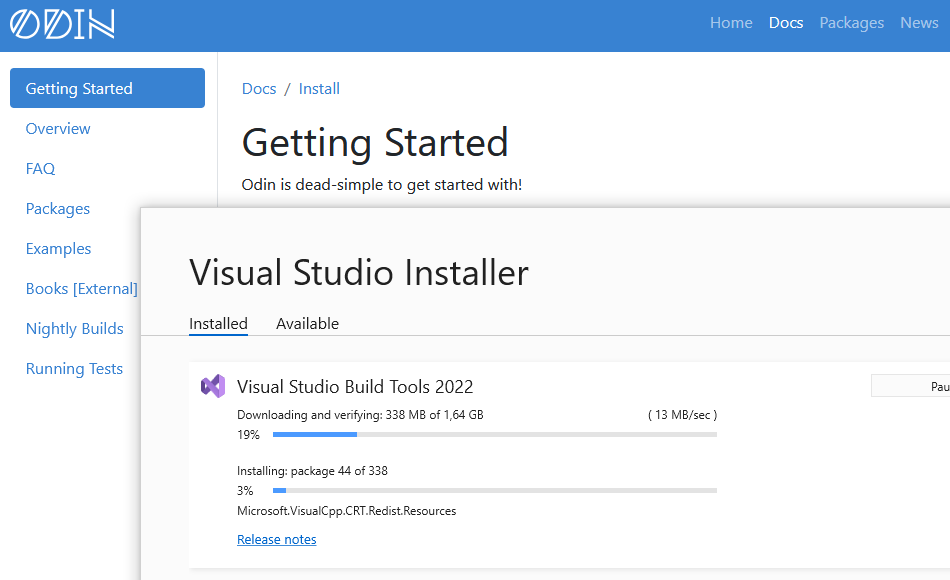
Task: Open the Home page in top navigation
Action: point(731,23)
